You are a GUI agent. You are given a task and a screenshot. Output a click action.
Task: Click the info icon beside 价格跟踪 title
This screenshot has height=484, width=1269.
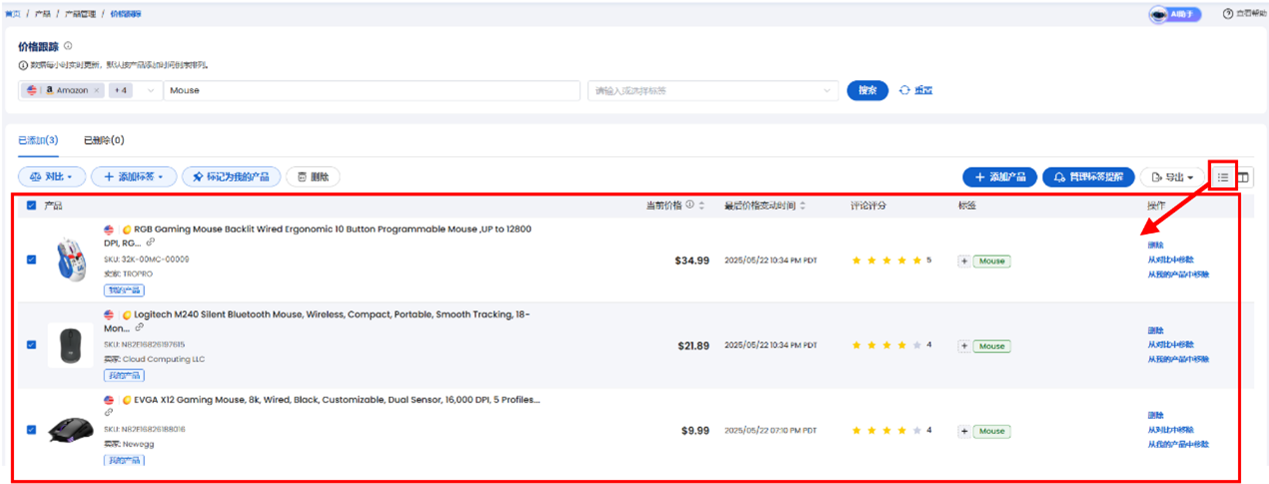68,46
